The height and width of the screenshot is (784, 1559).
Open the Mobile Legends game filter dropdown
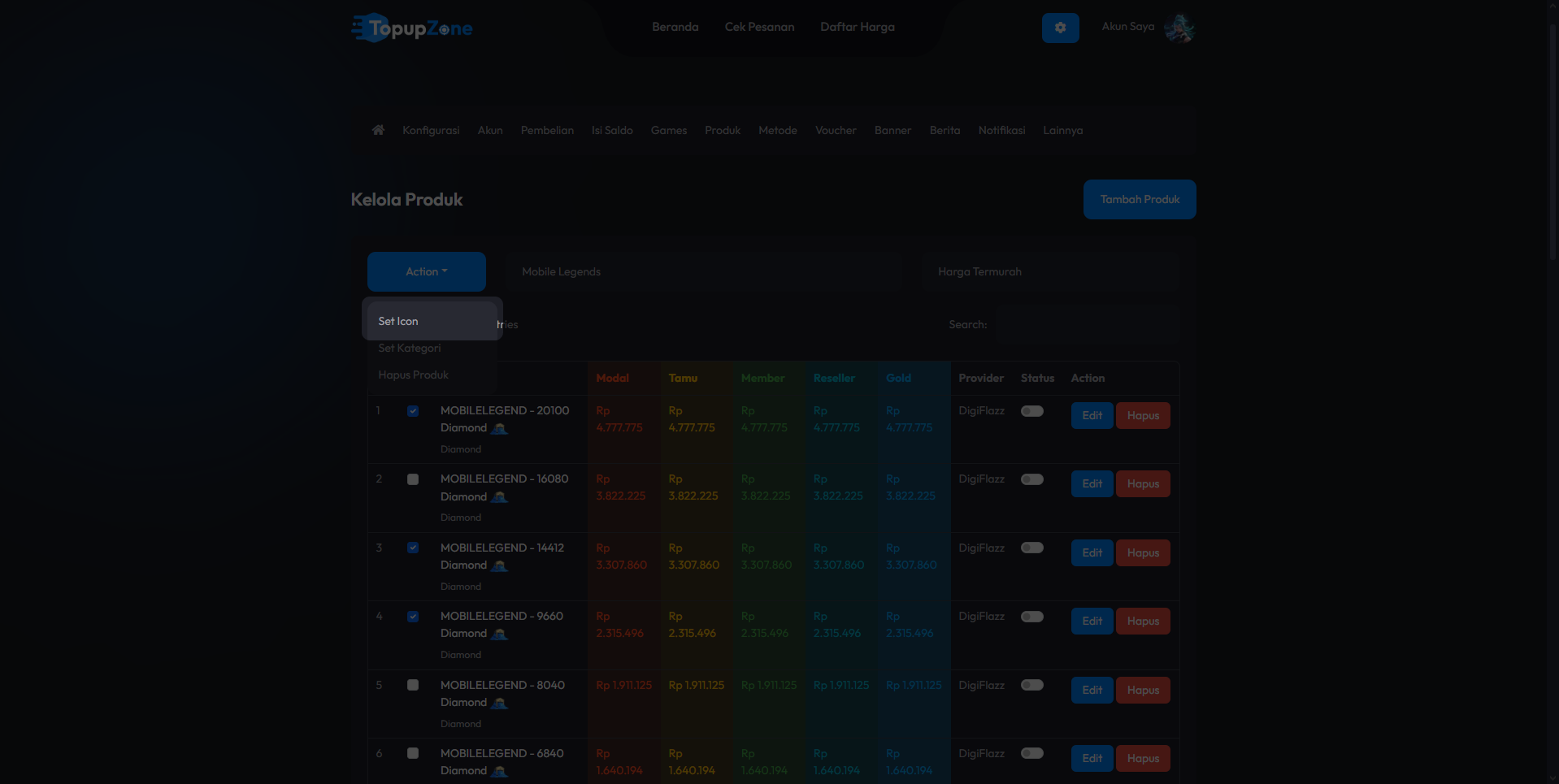point(704,271)
